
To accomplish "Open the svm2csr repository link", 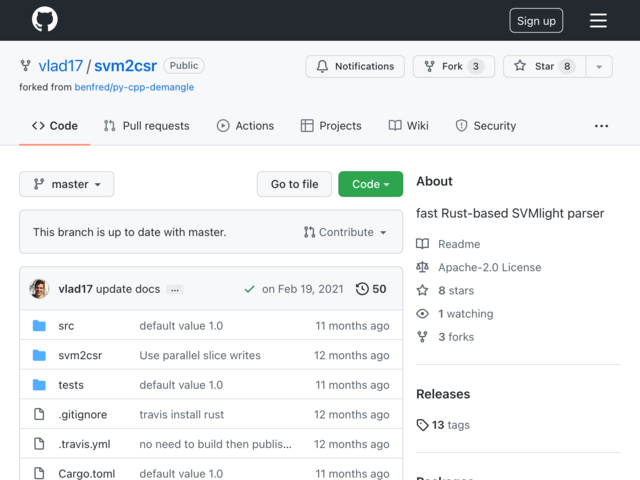I will (125, 66).
